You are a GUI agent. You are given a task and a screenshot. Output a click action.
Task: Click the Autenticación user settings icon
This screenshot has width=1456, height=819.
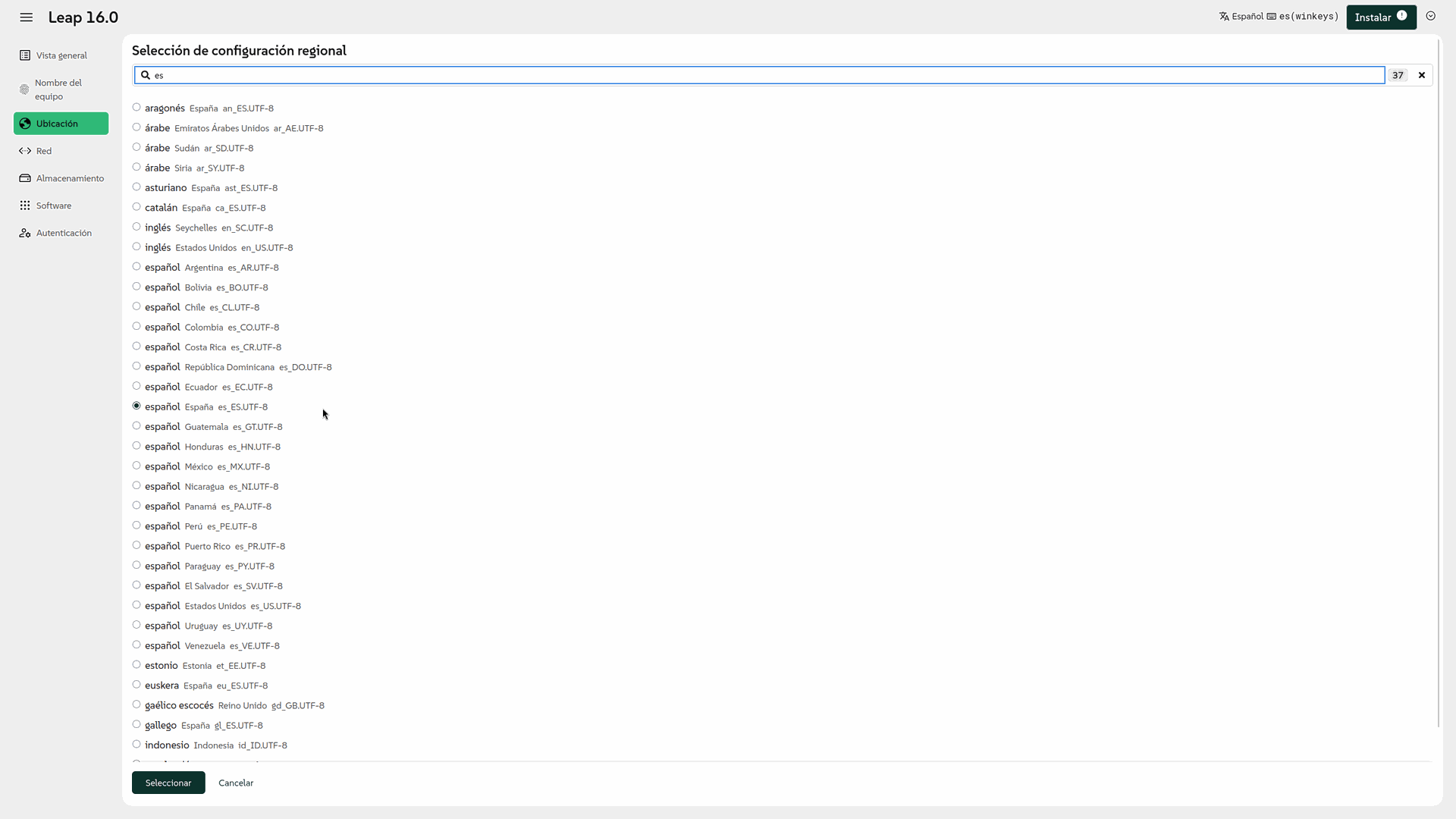25,233
